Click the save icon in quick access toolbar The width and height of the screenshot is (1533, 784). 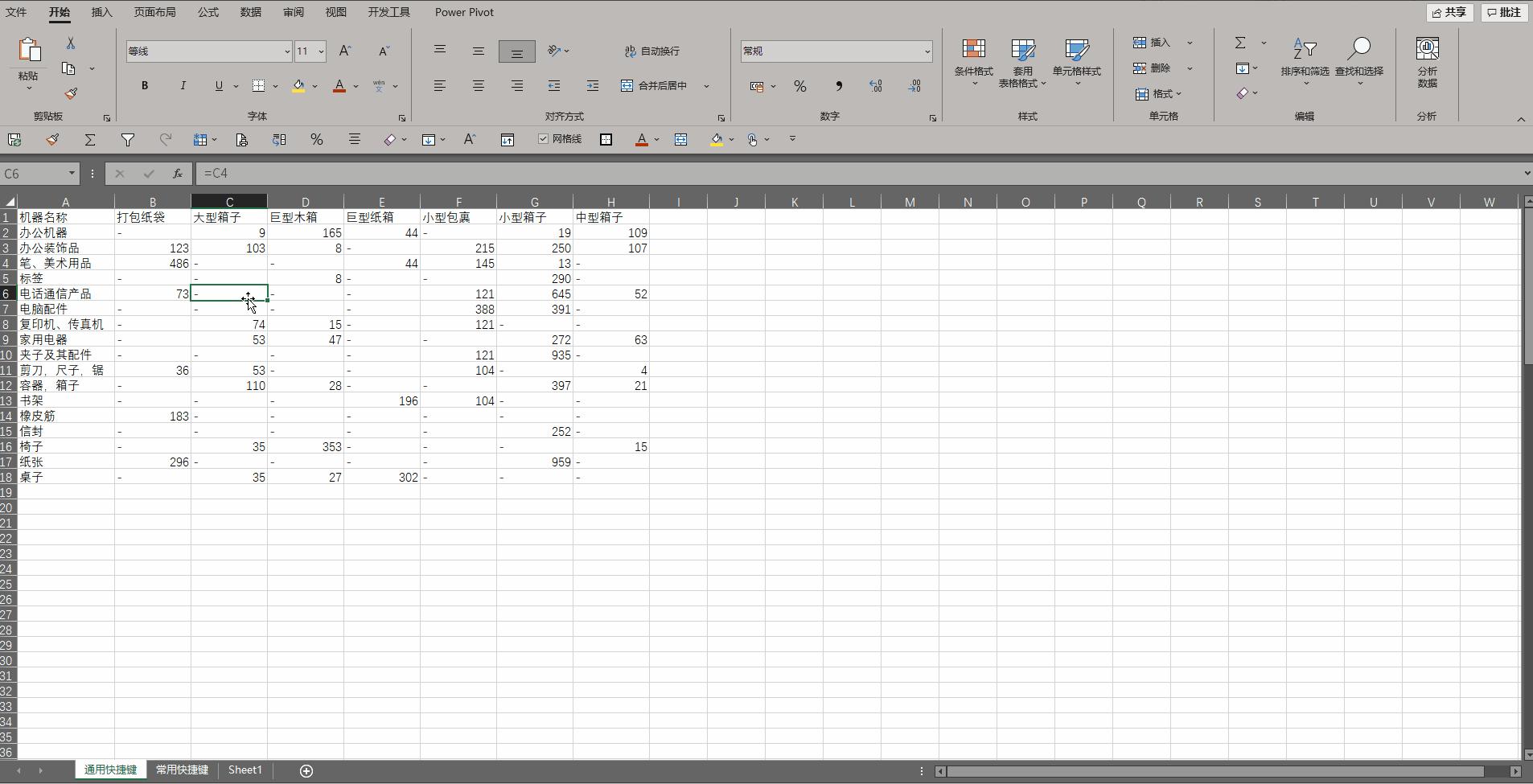click(x=14, y=140)
